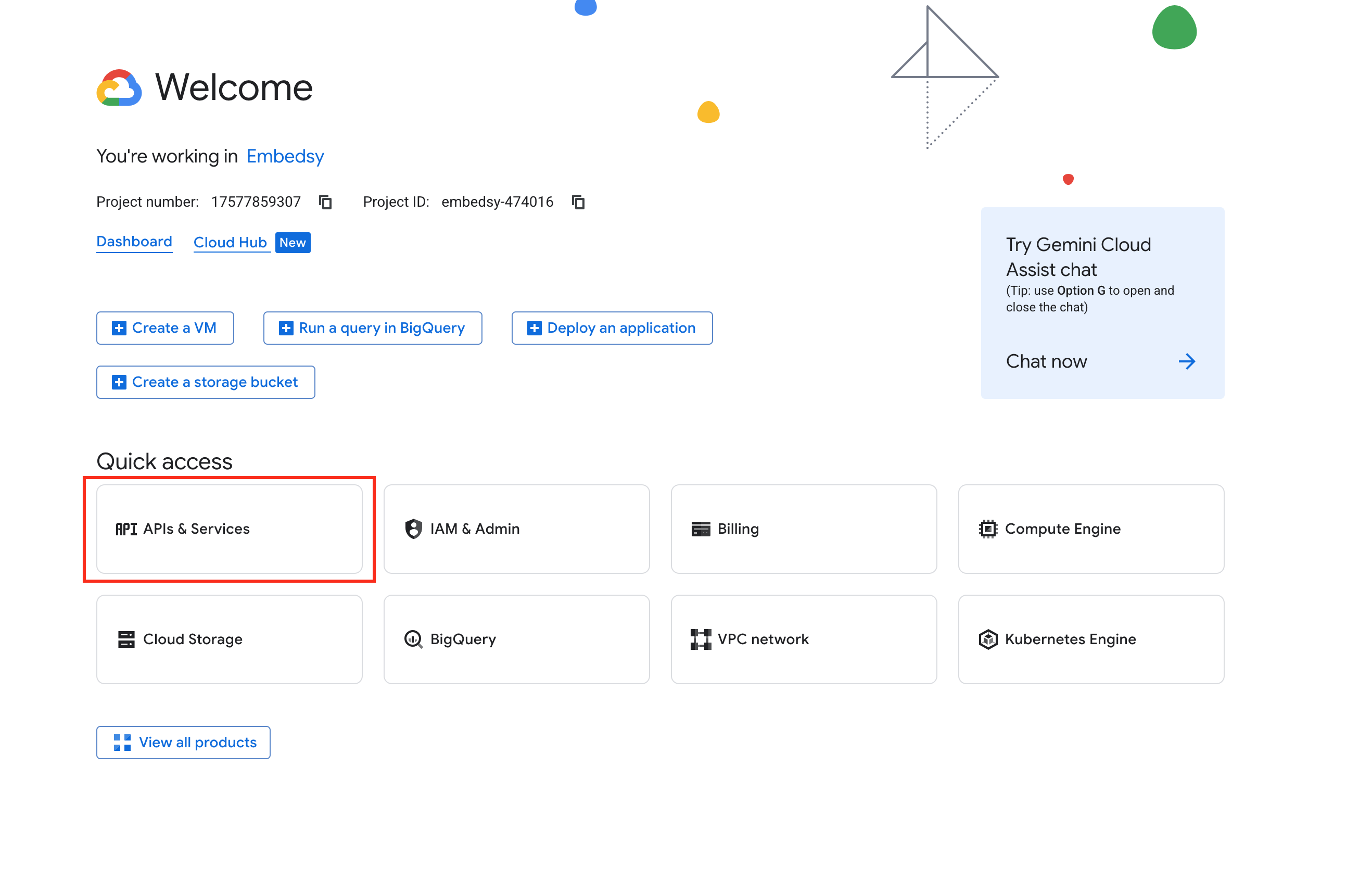
Task: Copy the project number to clipboard
Action: [326, 202]
